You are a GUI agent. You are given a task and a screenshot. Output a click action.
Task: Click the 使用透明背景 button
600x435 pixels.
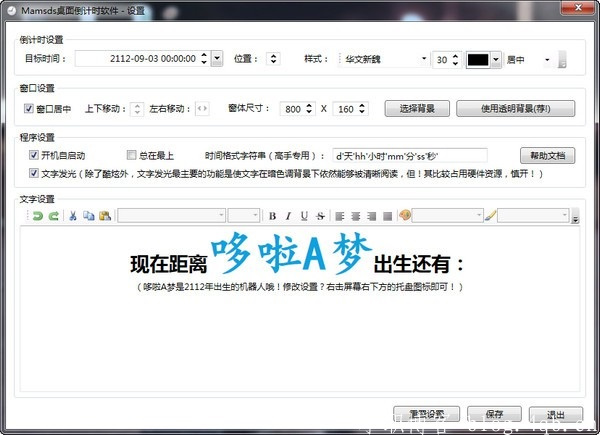(x=516, y=108)
